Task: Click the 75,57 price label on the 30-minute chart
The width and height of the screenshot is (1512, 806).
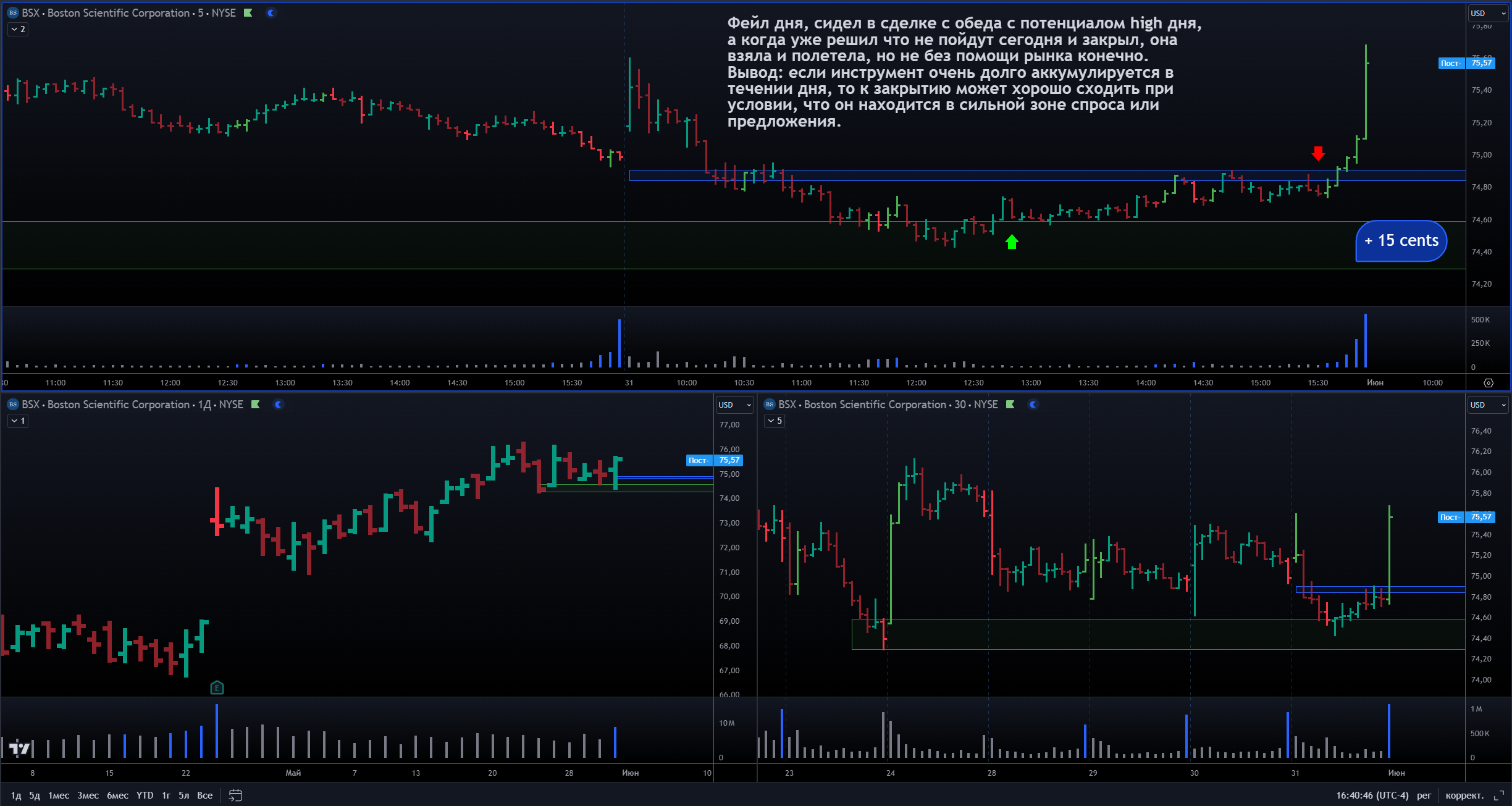Action: click(1481, 517)
